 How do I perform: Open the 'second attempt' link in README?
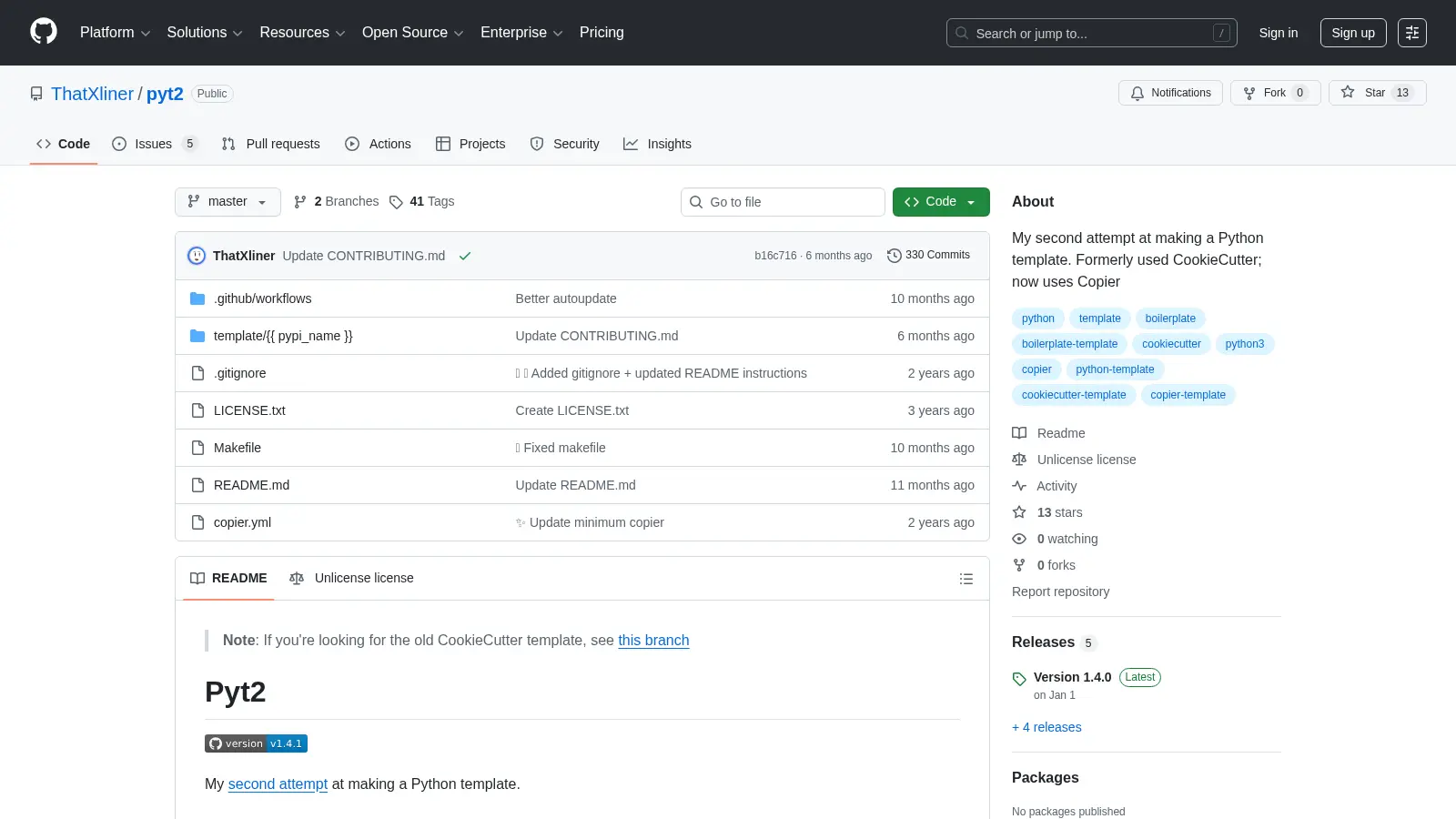(278, 784)
